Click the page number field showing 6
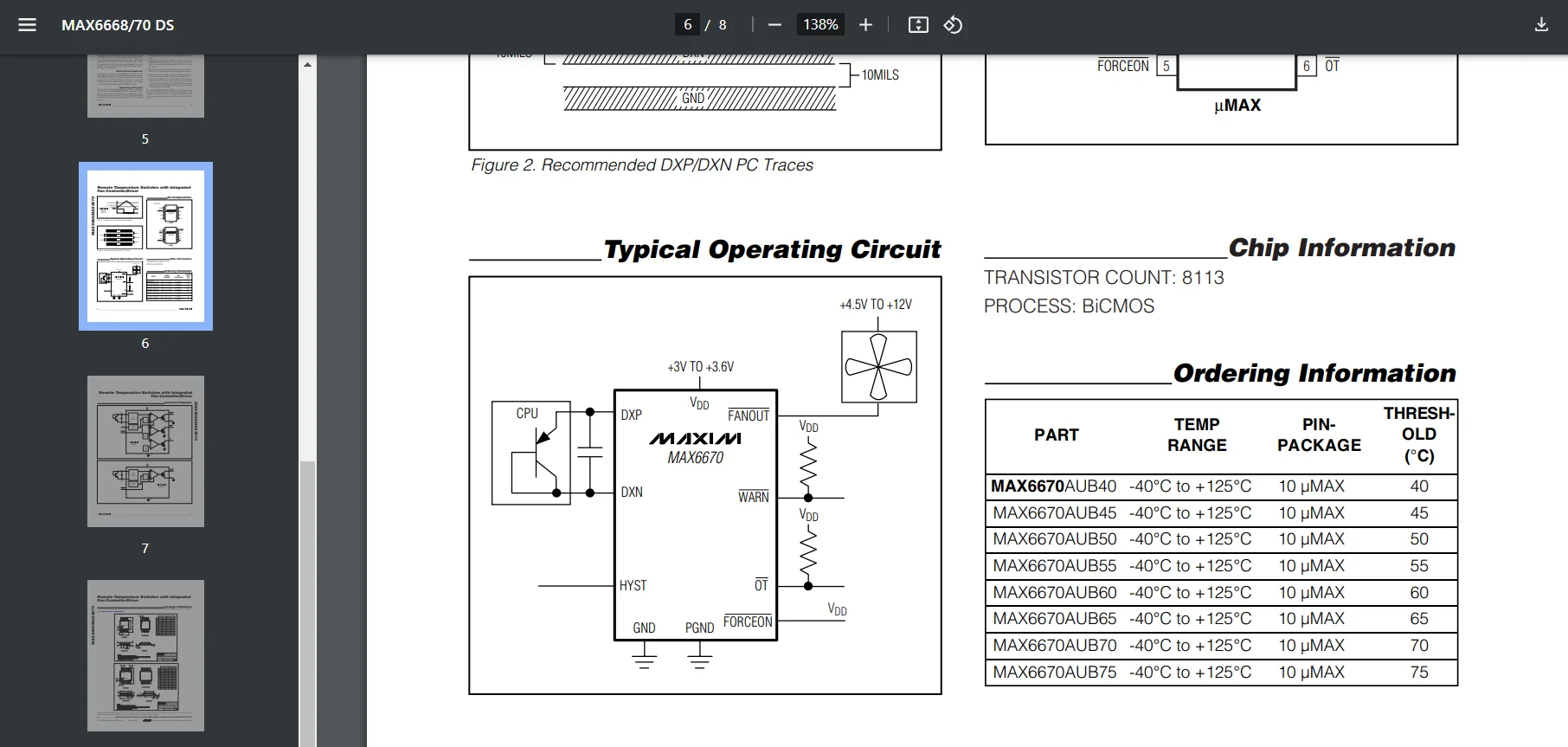This screenshot has width=1568, height=747. point(688,25)
